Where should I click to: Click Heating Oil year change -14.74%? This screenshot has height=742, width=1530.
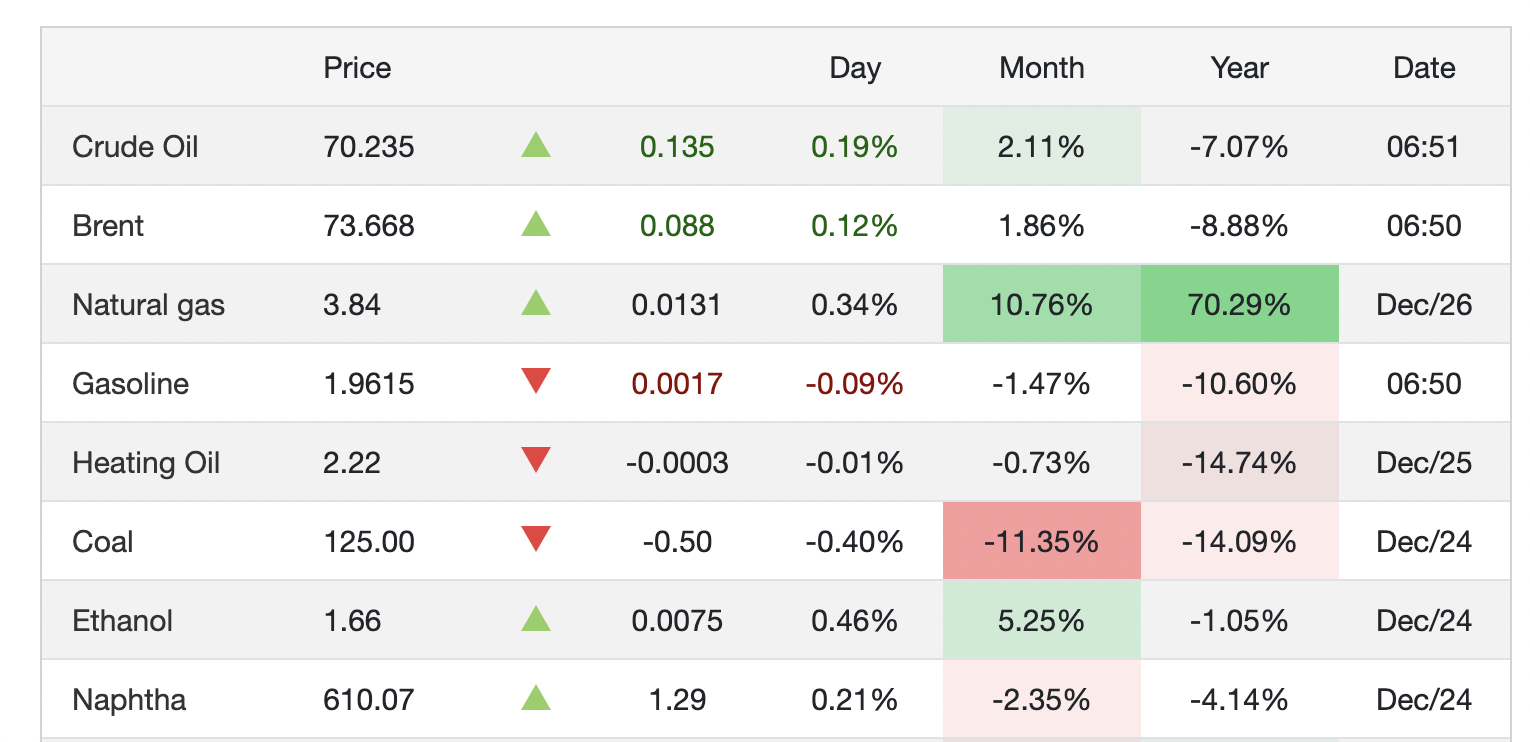(1239, 463)
